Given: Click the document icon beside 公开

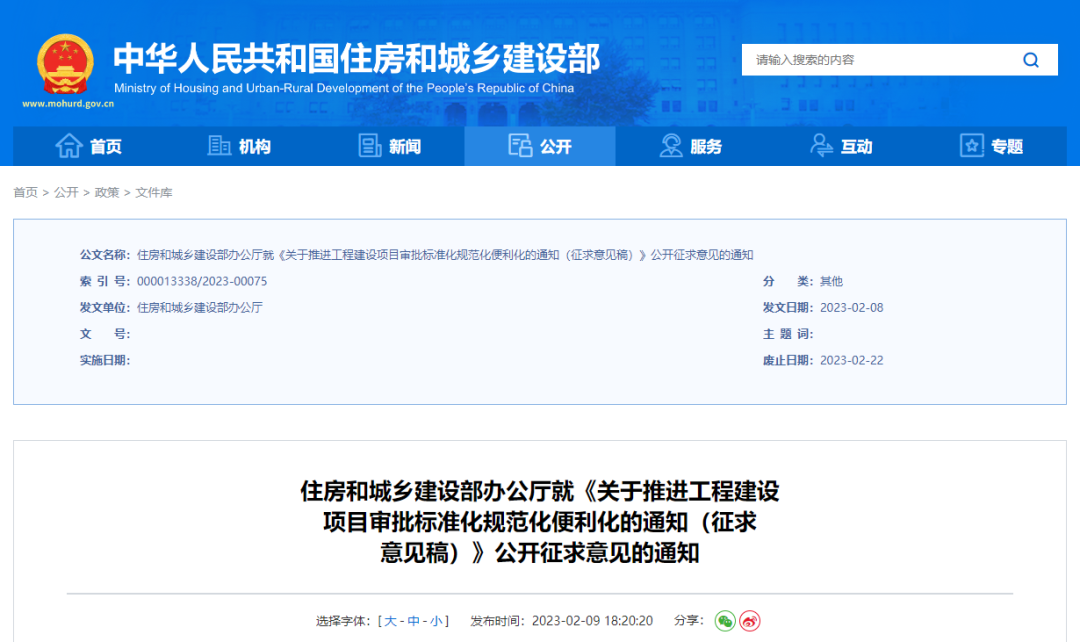Looking at the screenshot, I should point(520,146).
